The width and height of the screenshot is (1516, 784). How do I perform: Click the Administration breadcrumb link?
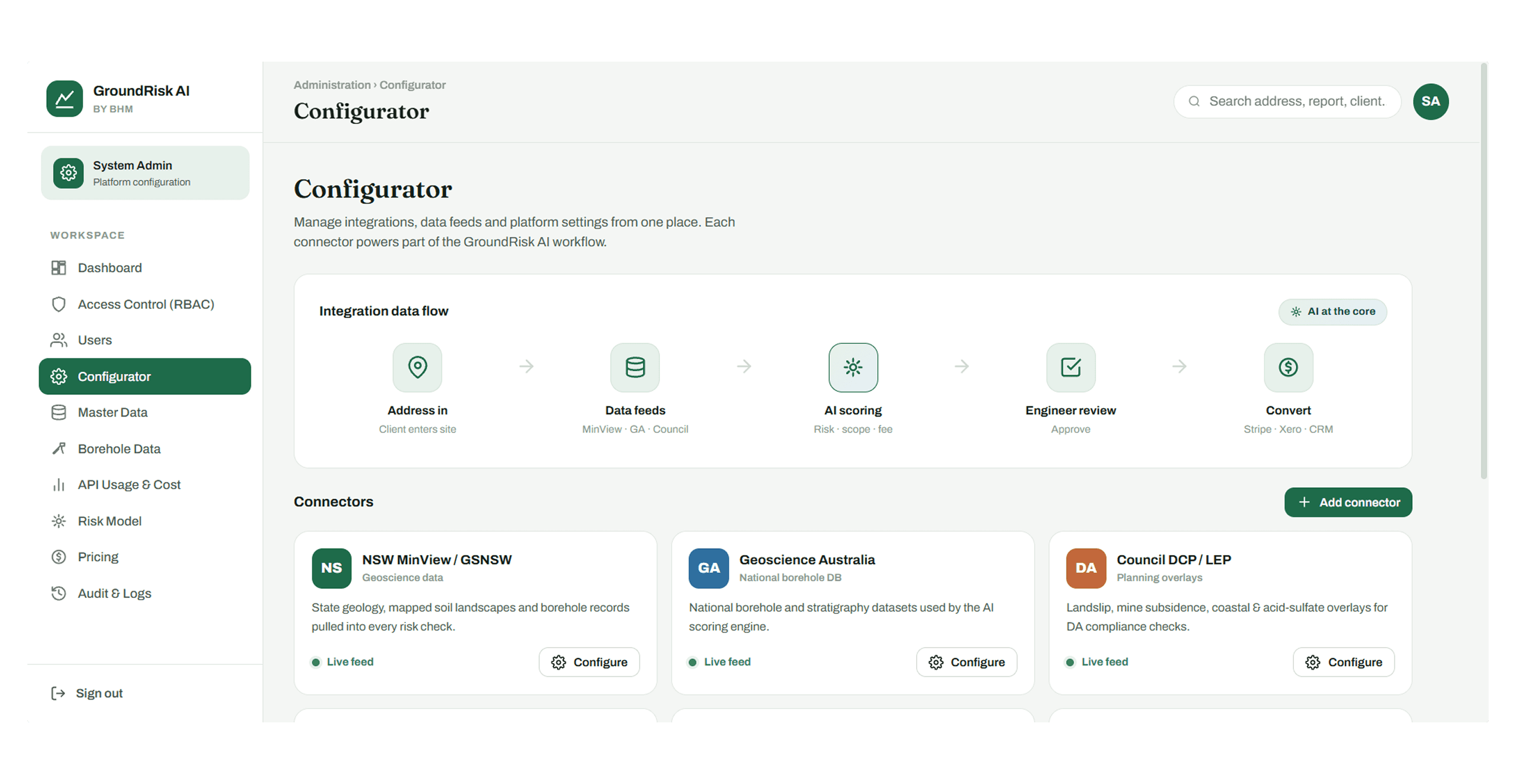tap(332, 84)
